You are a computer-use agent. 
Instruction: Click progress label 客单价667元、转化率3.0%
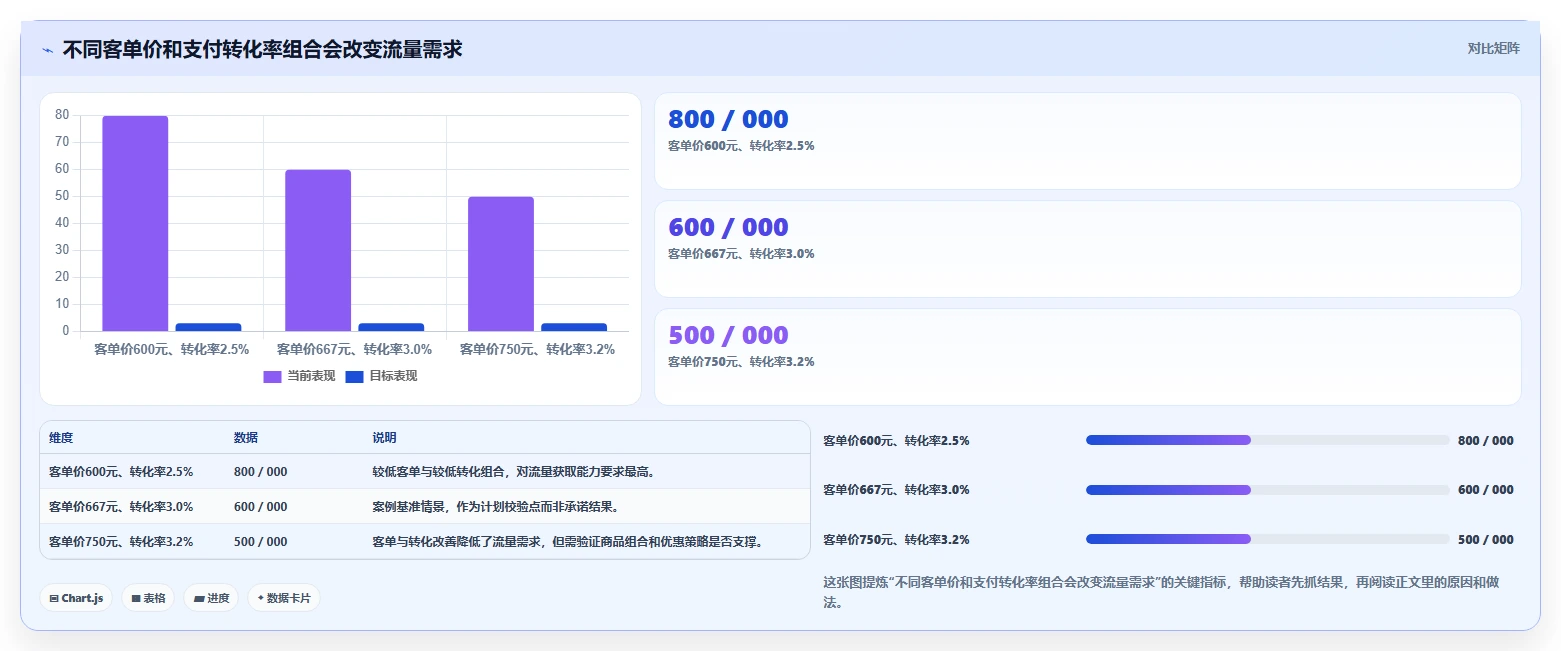click(896, 490)
